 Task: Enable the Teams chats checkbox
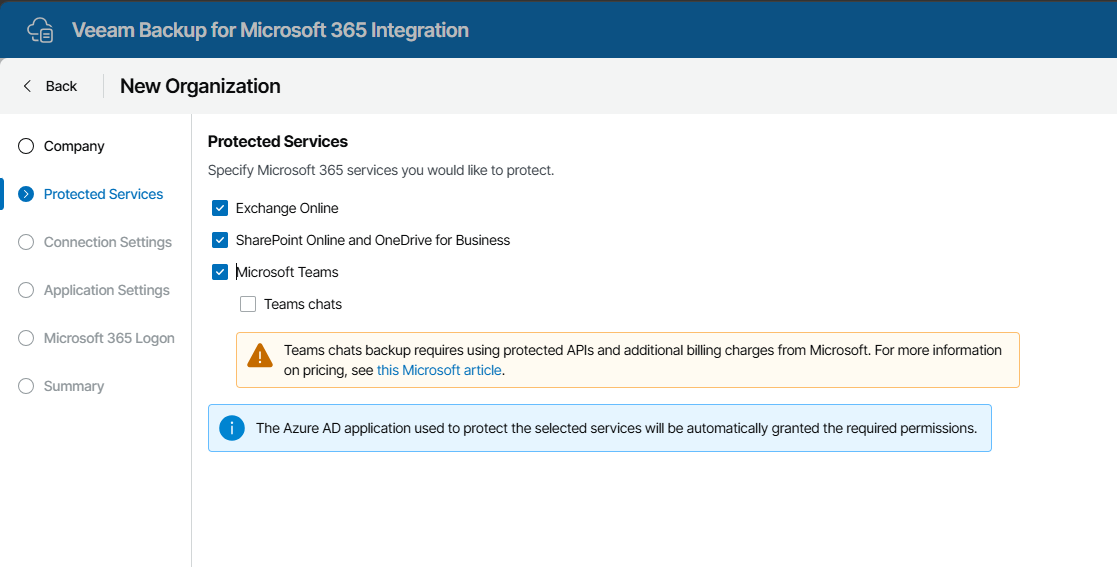pyautogui.click(x=248, y=304)
